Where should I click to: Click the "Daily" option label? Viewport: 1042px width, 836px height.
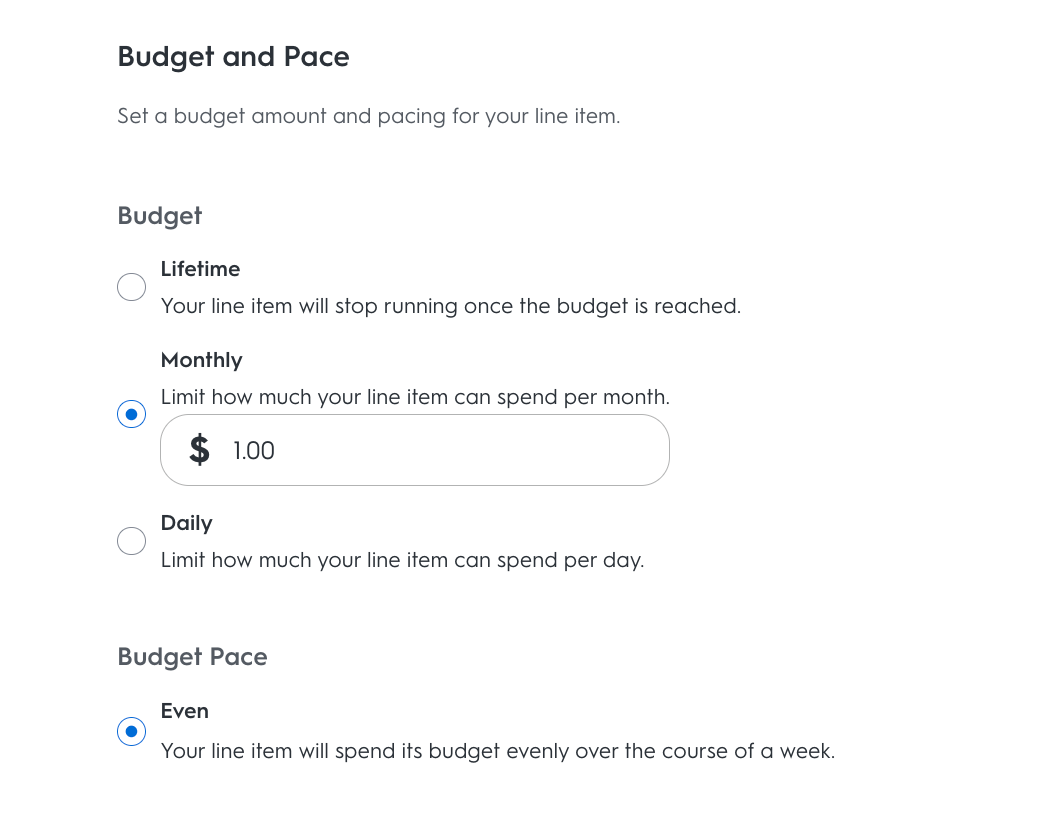point(186,523)
